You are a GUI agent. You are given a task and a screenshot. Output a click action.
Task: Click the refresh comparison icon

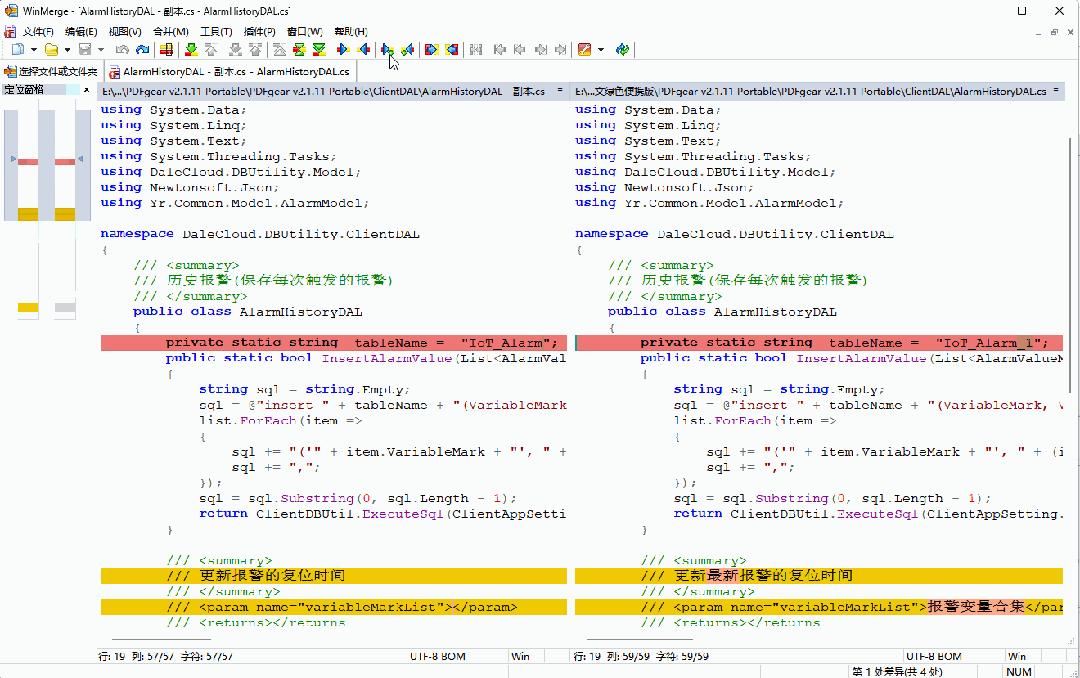(x=624, y=49)
